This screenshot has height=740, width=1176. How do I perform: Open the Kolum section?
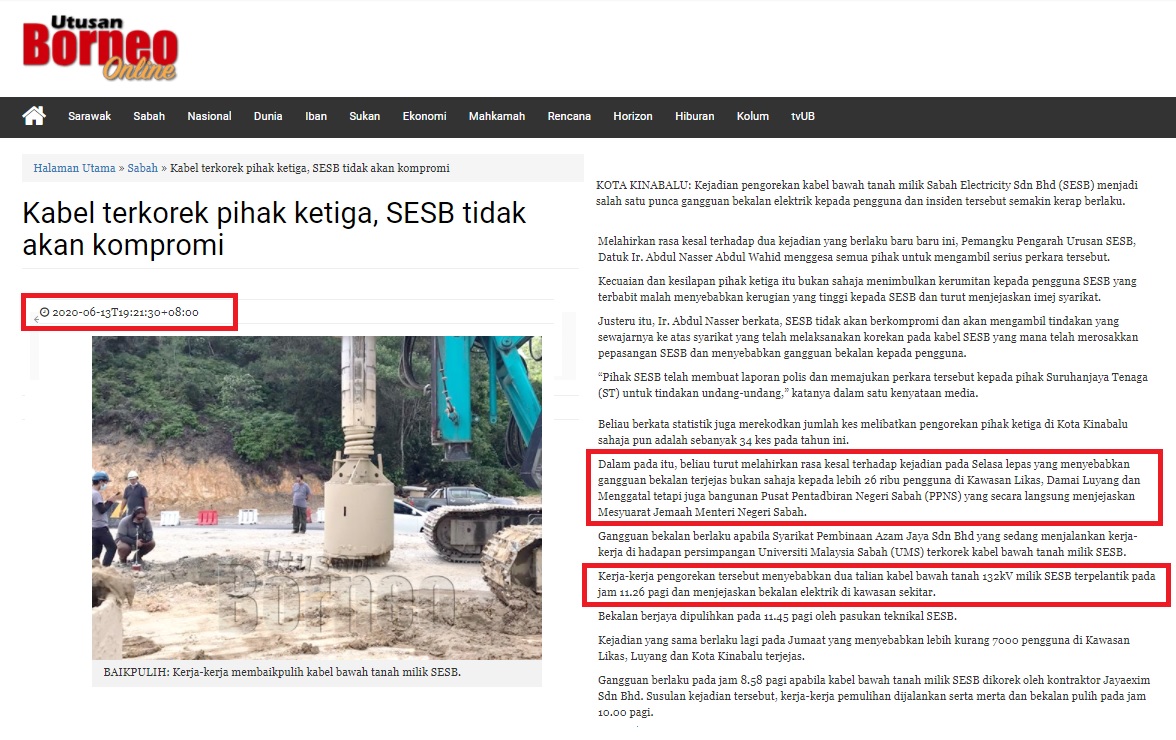click(x=752, y=116)
